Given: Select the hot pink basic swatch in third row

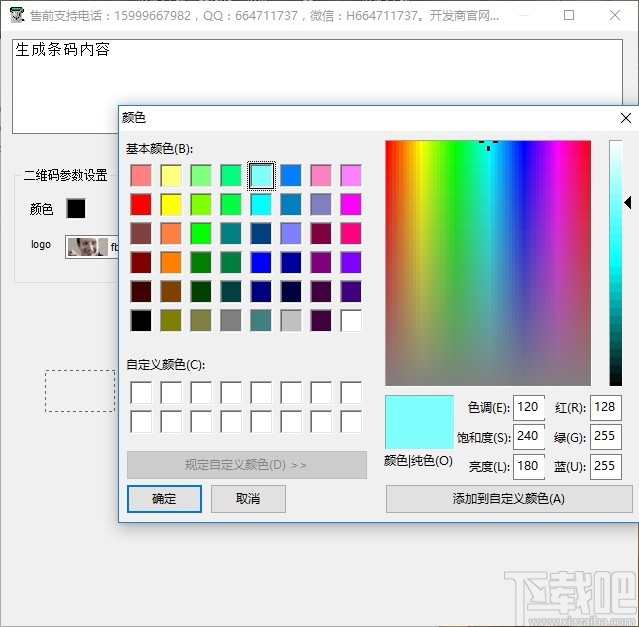Looking at the screenshot, I should click(351, 233).
